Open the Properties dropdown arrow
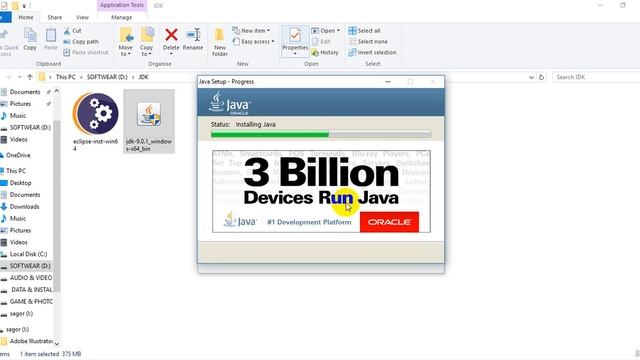Image resolution: width=640 pixels, height=360 pixels. point(295,54)
